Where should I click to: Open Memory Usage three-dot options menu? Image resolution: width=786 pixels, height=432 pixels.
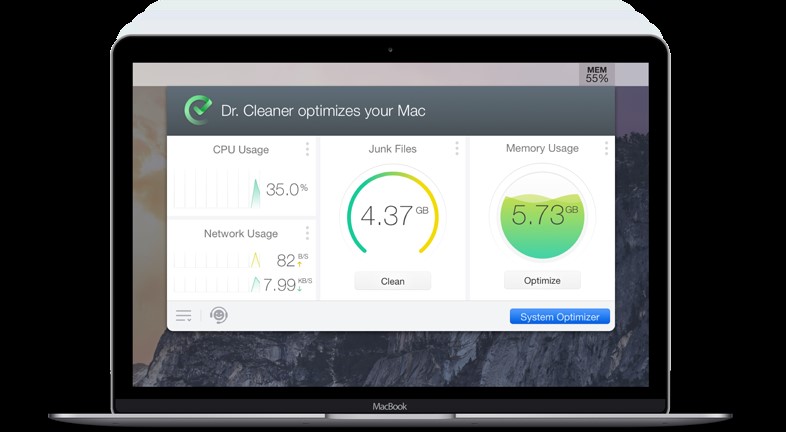pyautogui.click(x=606, y=149)
